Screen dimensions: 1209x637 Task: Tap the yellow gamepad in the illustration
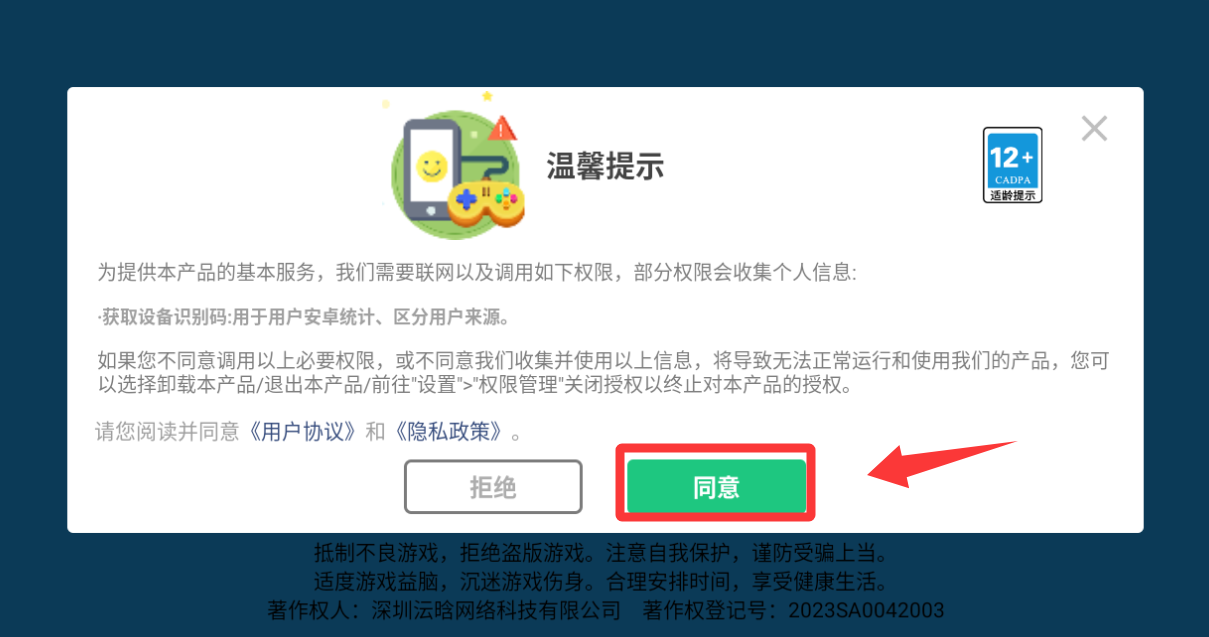tap(485, 203)
